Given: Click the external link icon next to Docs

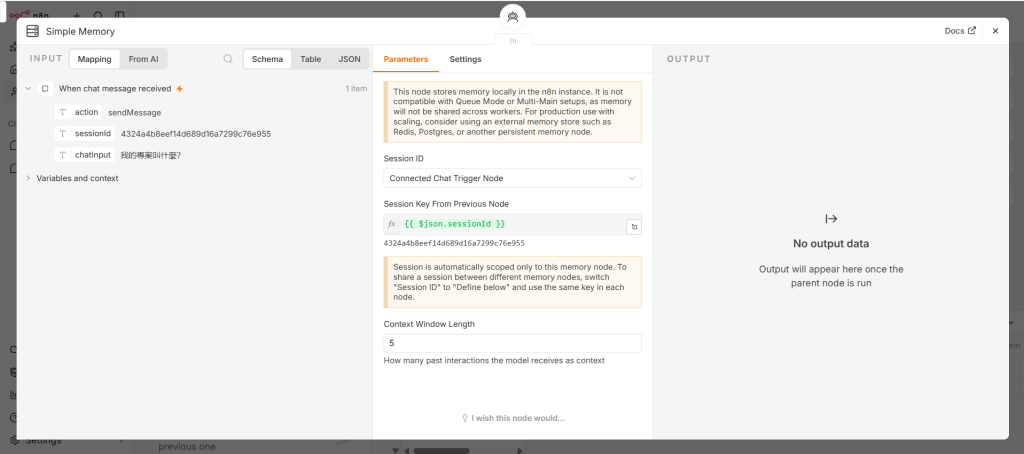Looking at the screenshot, I should (972, 31).
